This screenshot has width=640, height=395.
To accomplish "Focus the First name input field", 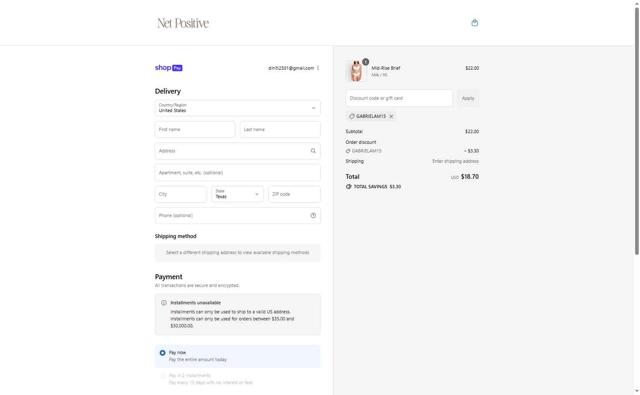I will [195, 129].
